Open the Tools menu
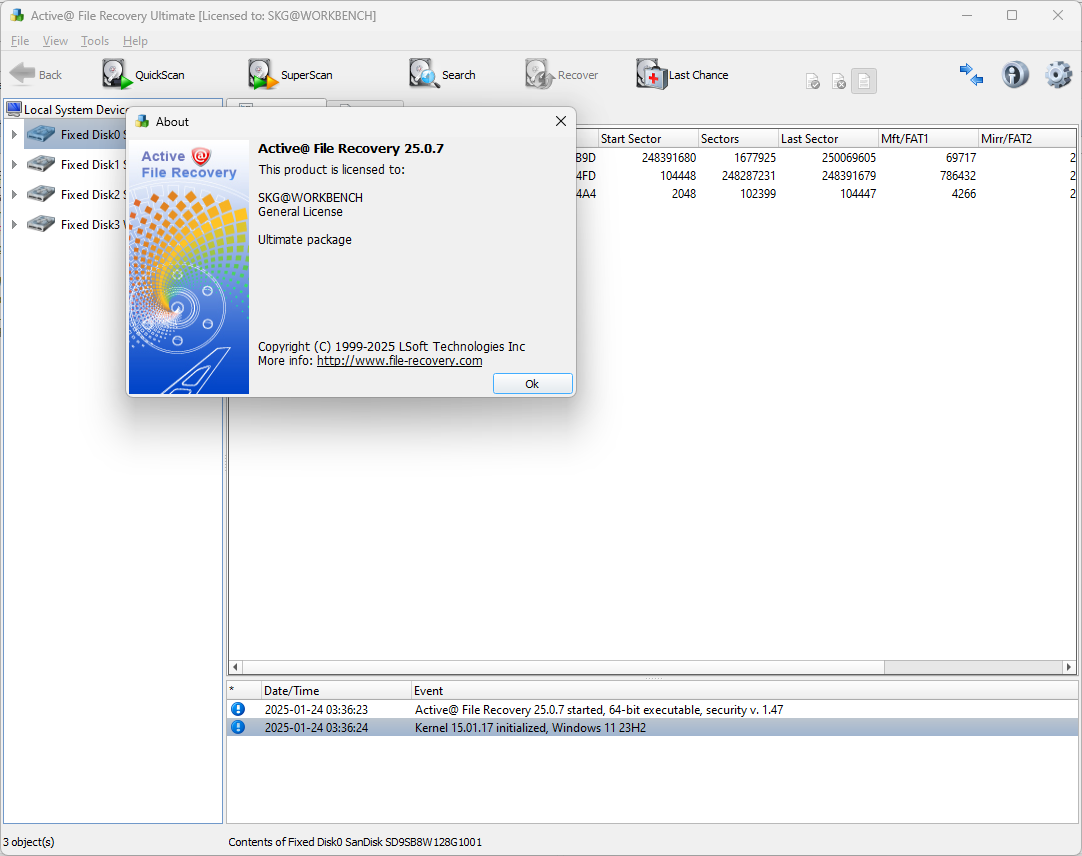This screenshot has height=856, width=1082. coord(95,41)
